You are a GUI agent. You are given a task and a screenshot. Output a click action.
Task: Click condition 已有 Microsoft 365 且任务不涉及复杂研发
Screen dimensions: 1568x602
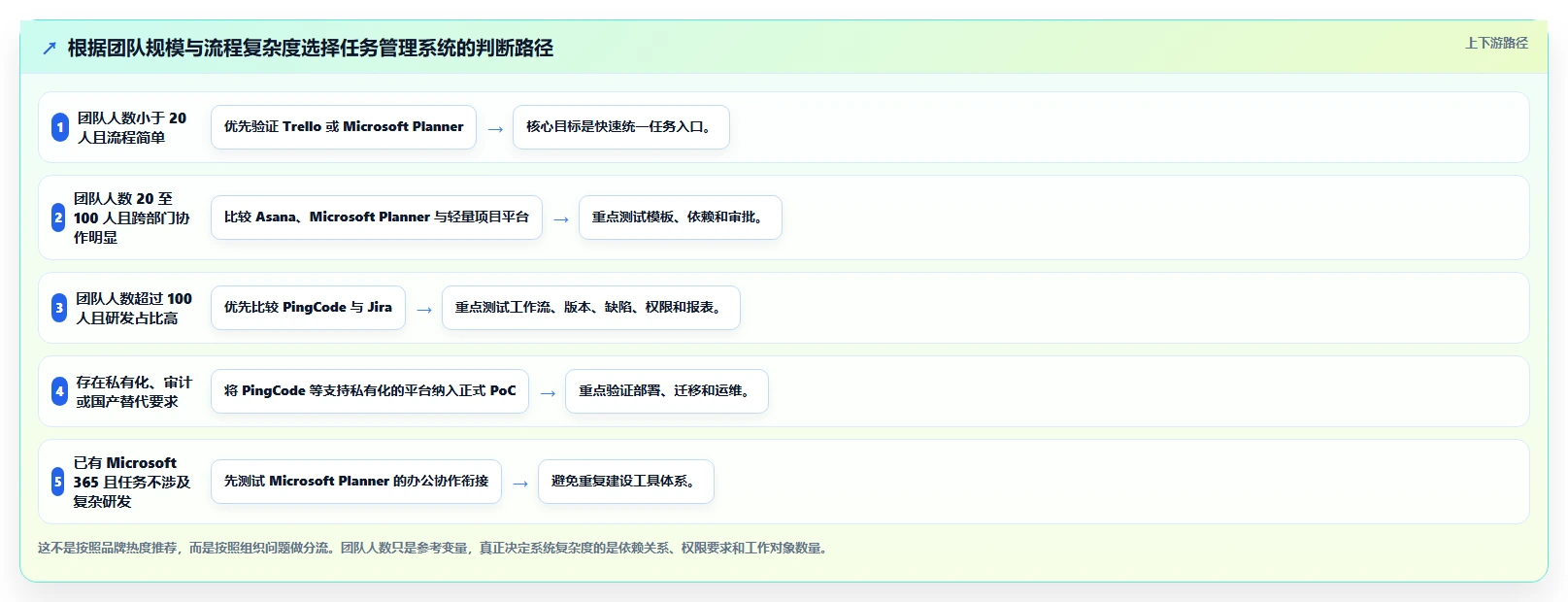[x=132, y=482]
